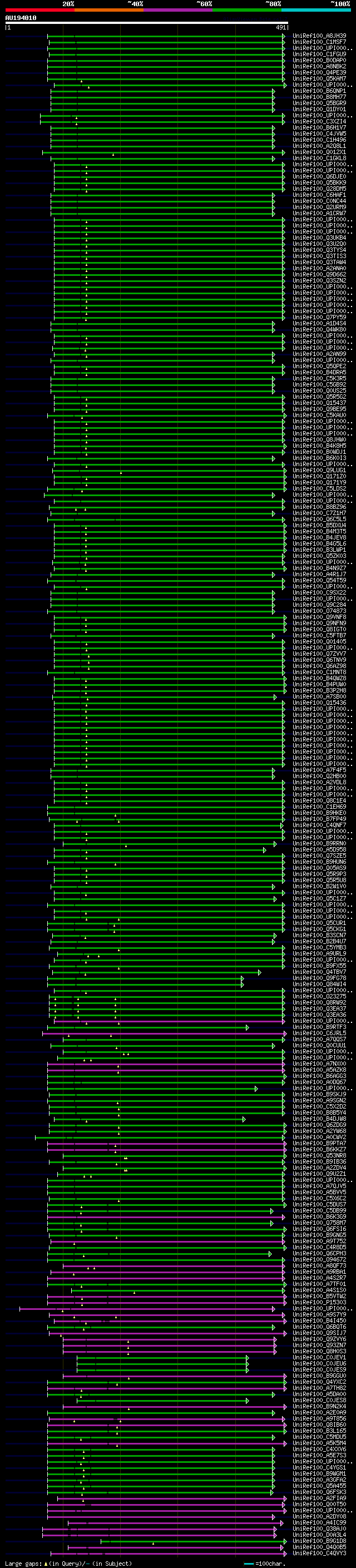The height and width of the screenshot is (1568, 356).
Task: Click the green alignment bar for C3XZI4
Action: coord(162,122)
